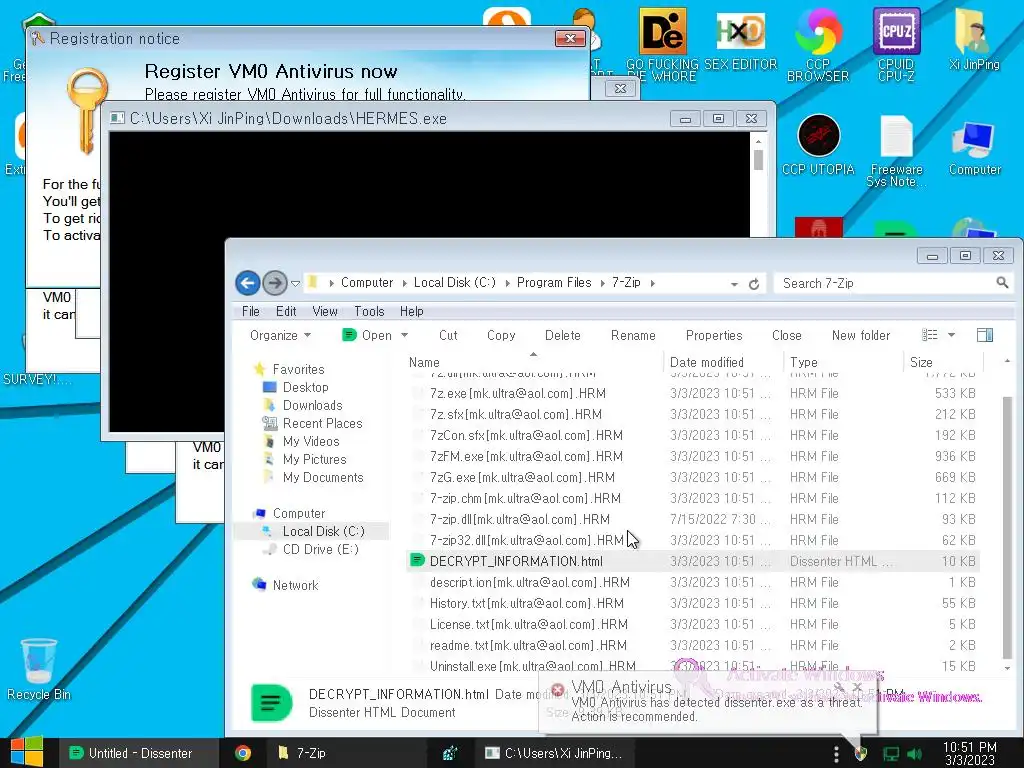Click the network tray icon
The height and width of the screenshot is (768, 1024).
click(x=890, y=754)
